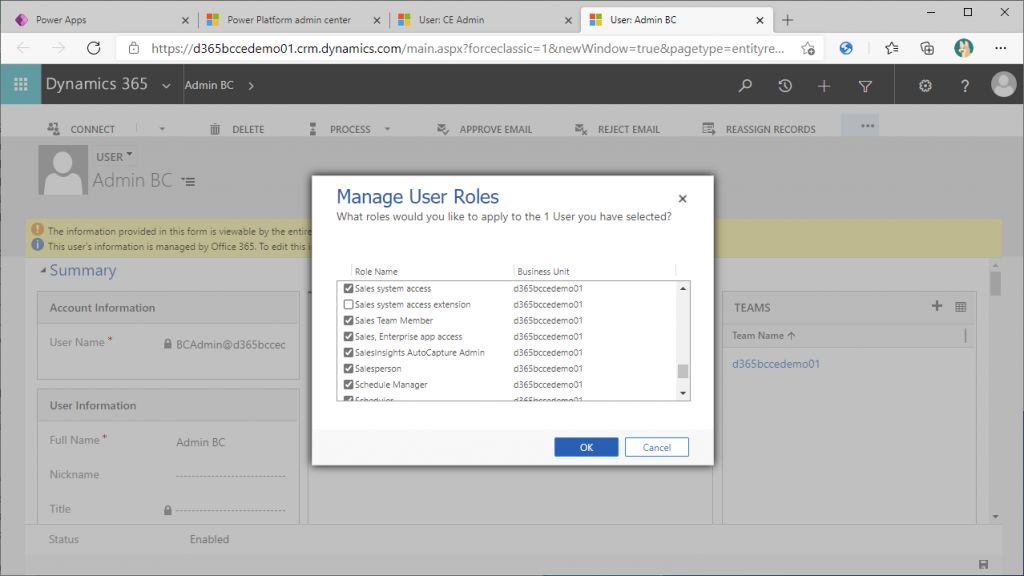Open the browser settings and more menu
Screen dimensions: 1024x576
point(1000,48)
